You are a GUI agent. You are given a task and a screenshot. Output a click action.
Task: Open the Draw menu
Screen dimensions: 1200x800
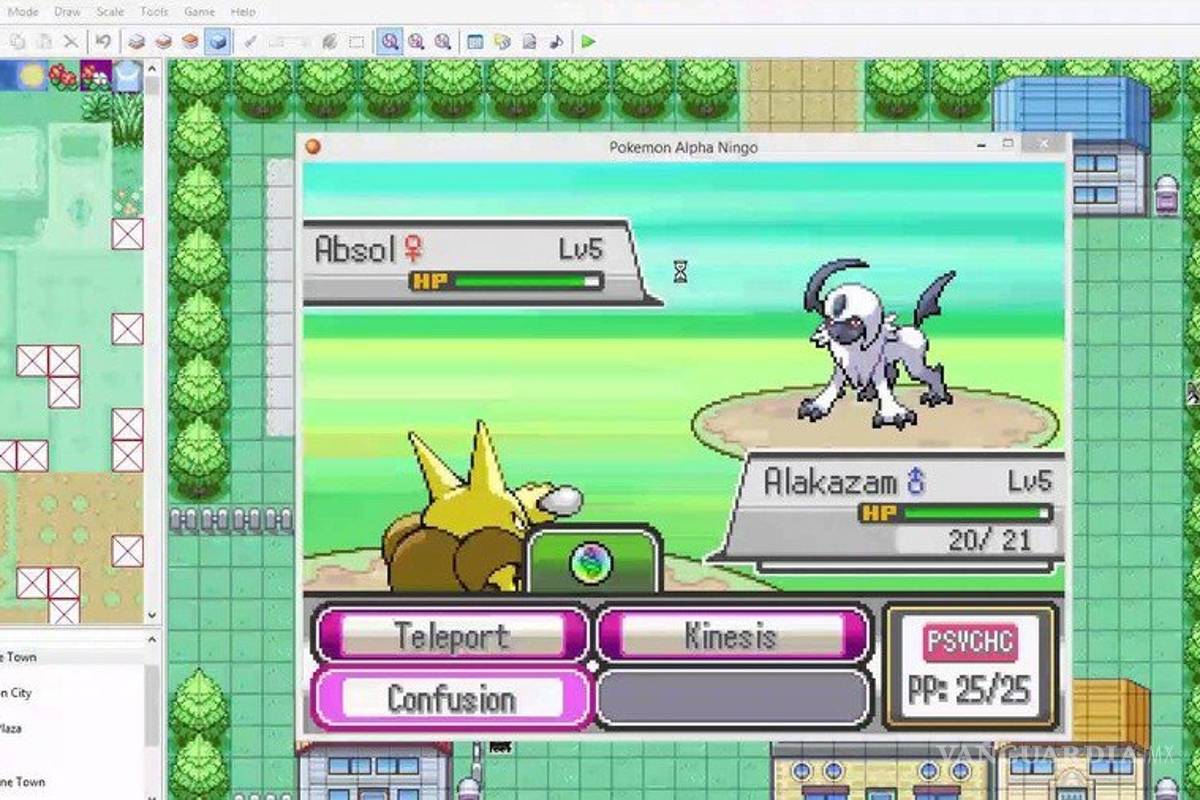click(x=68, y=11)
